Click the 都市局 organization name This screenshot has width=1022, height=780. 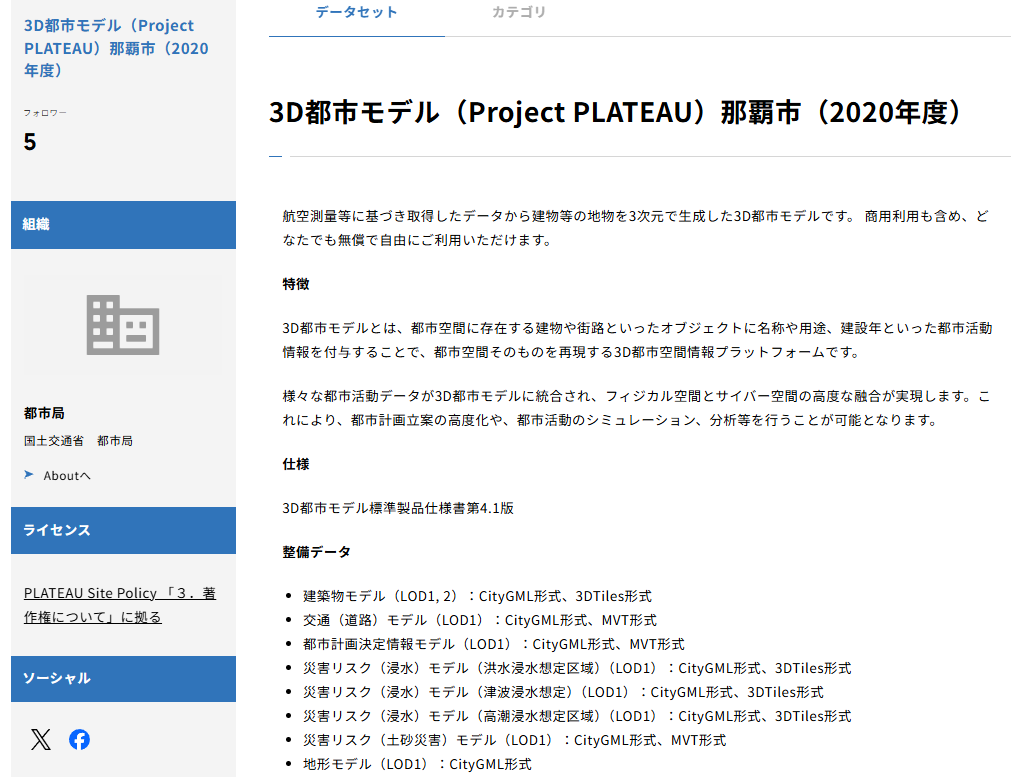coord(44,413)
